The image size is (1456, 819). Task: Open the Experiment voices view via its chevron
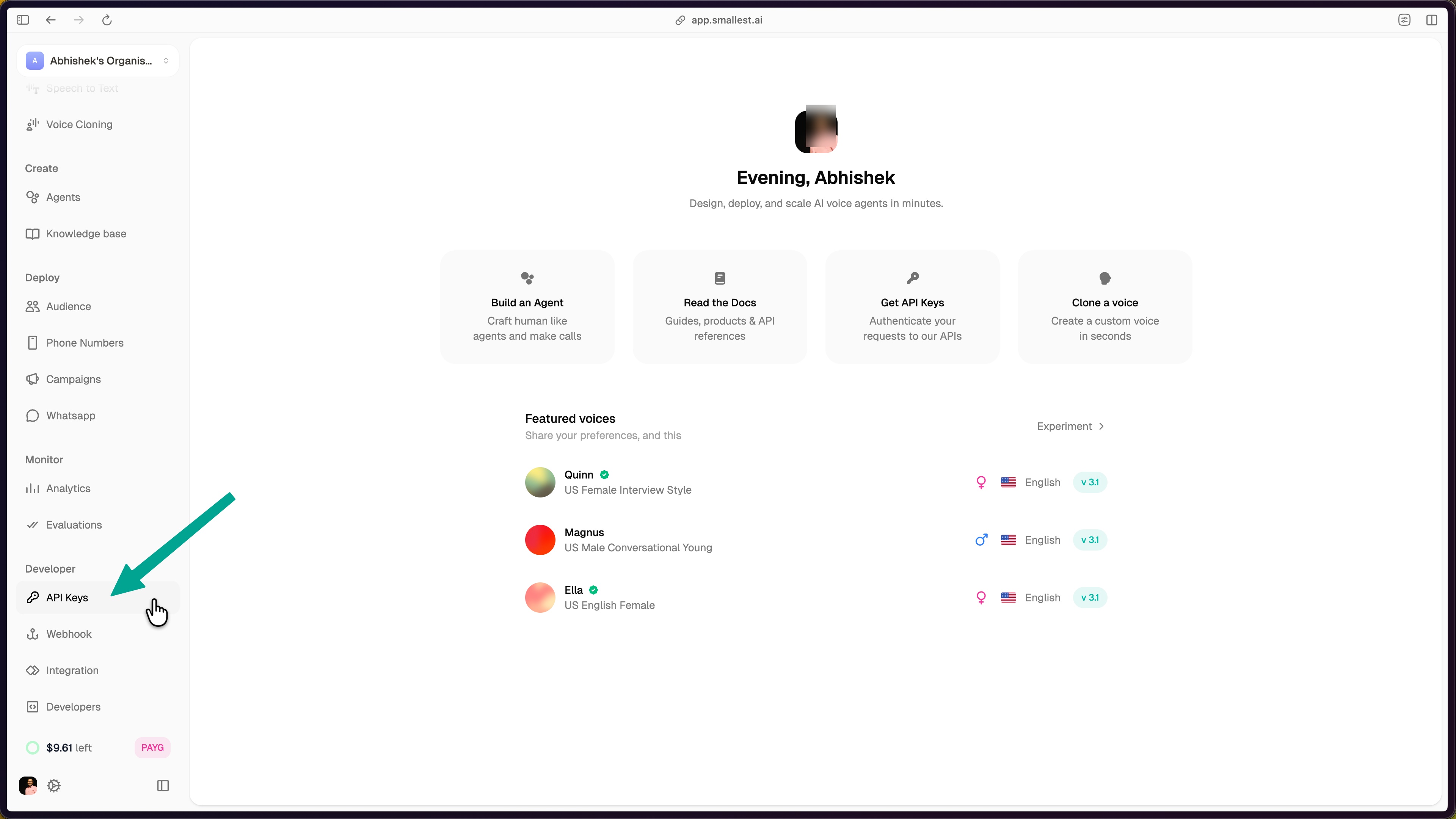(x=1101, y=426)
